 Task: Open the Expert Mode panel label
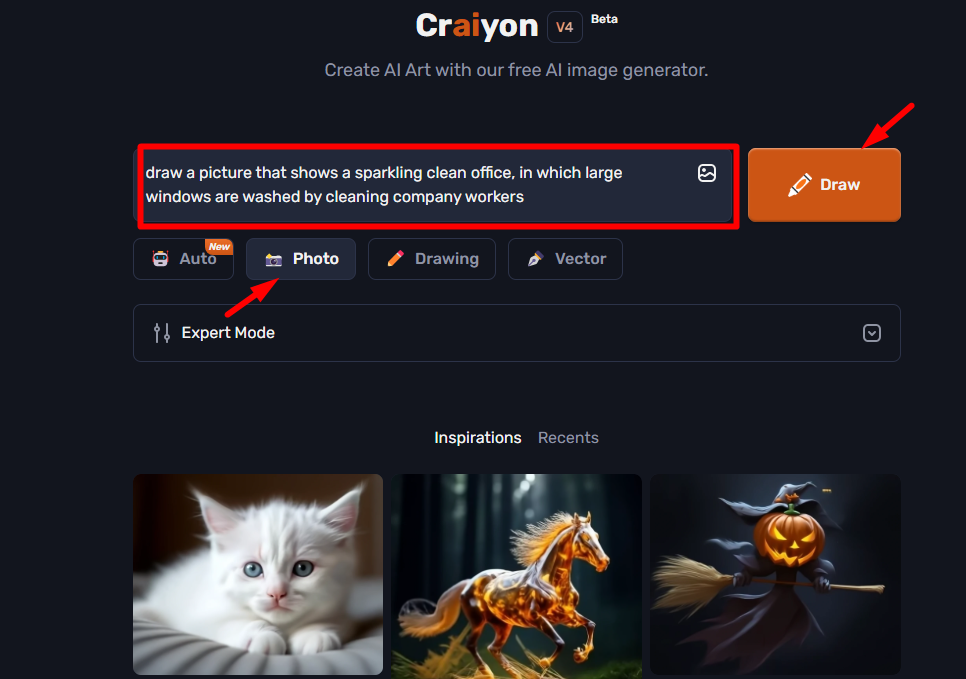pyautogui.click(x=228, y=333)
